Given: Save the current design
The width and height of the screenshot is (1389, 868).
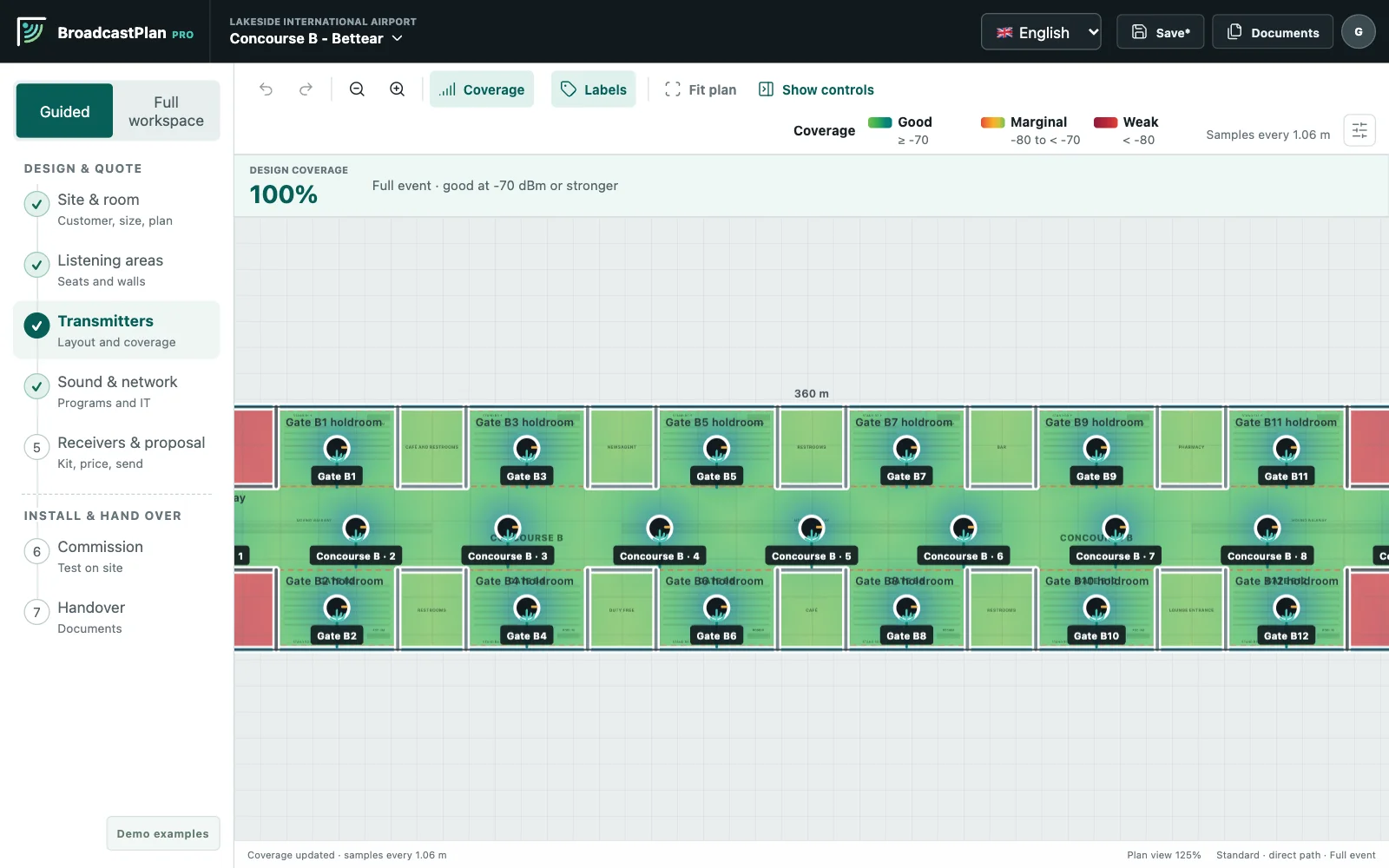Looking at the screenshot, I should (x=1160, y=32).
